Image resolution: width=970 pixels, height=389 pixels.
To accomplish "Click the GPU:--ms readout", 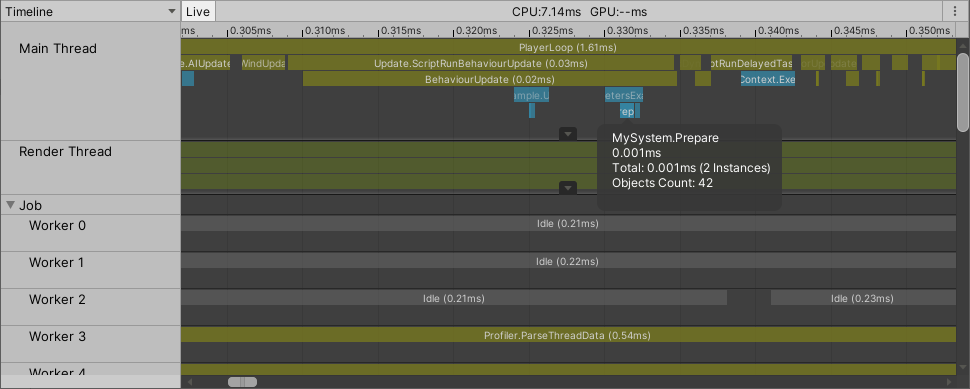I will click(619, 12).
